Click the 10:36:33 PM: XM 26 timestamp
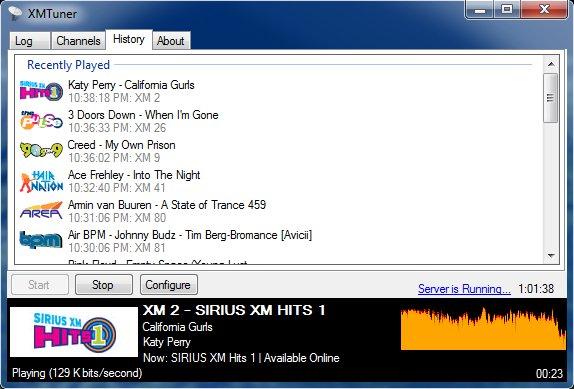 [117, 128]
